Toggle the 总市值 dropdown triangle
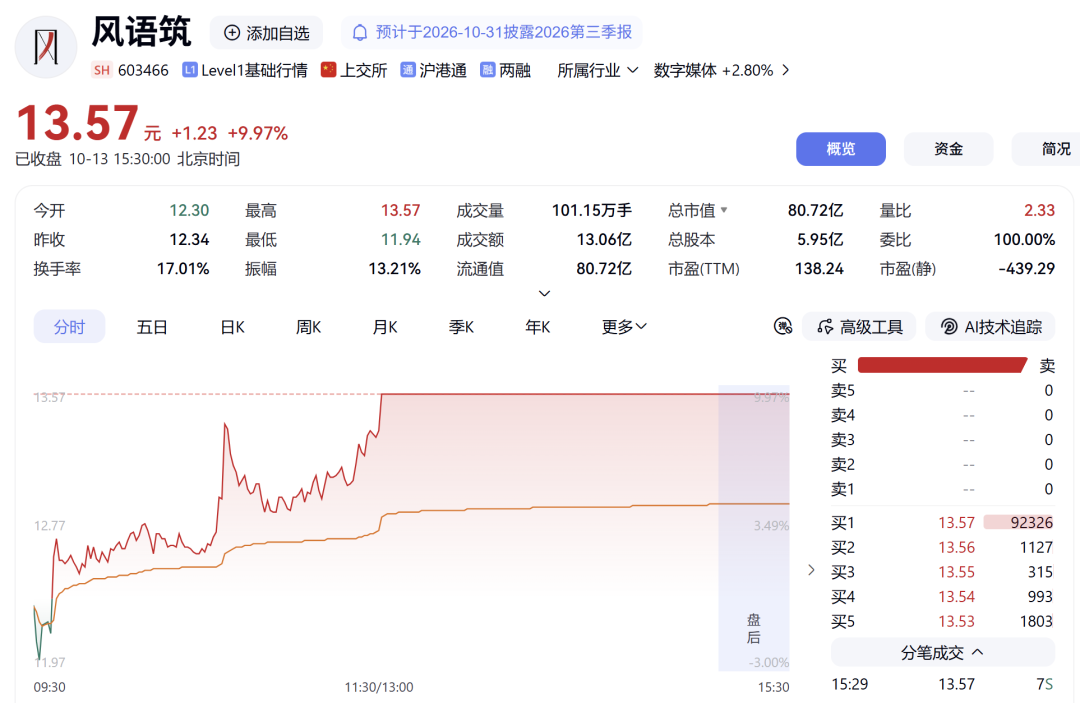 click(724, 210)
